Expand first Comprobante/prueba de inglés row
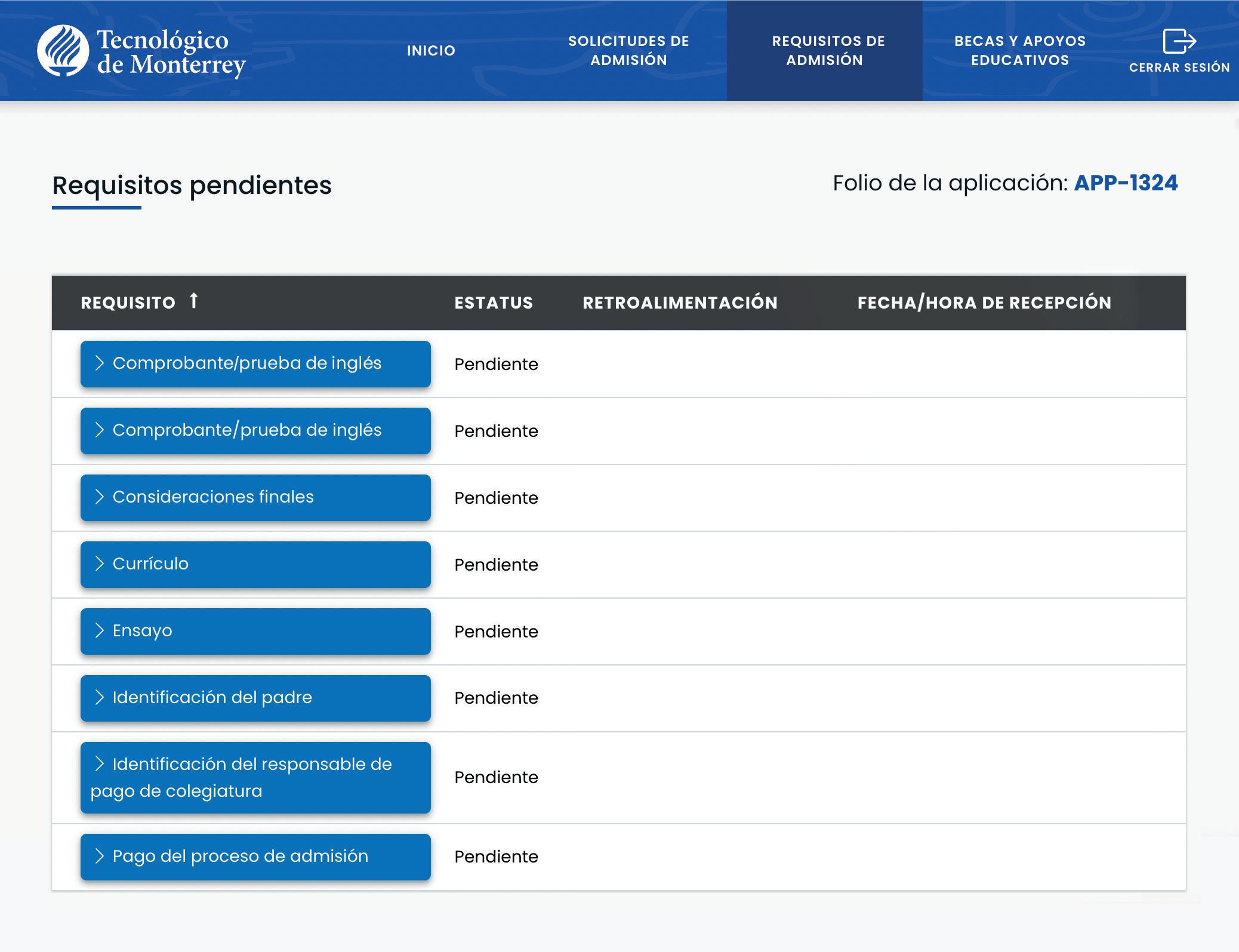This screenshot has width=1239, height=952. (x=255, y=363)
